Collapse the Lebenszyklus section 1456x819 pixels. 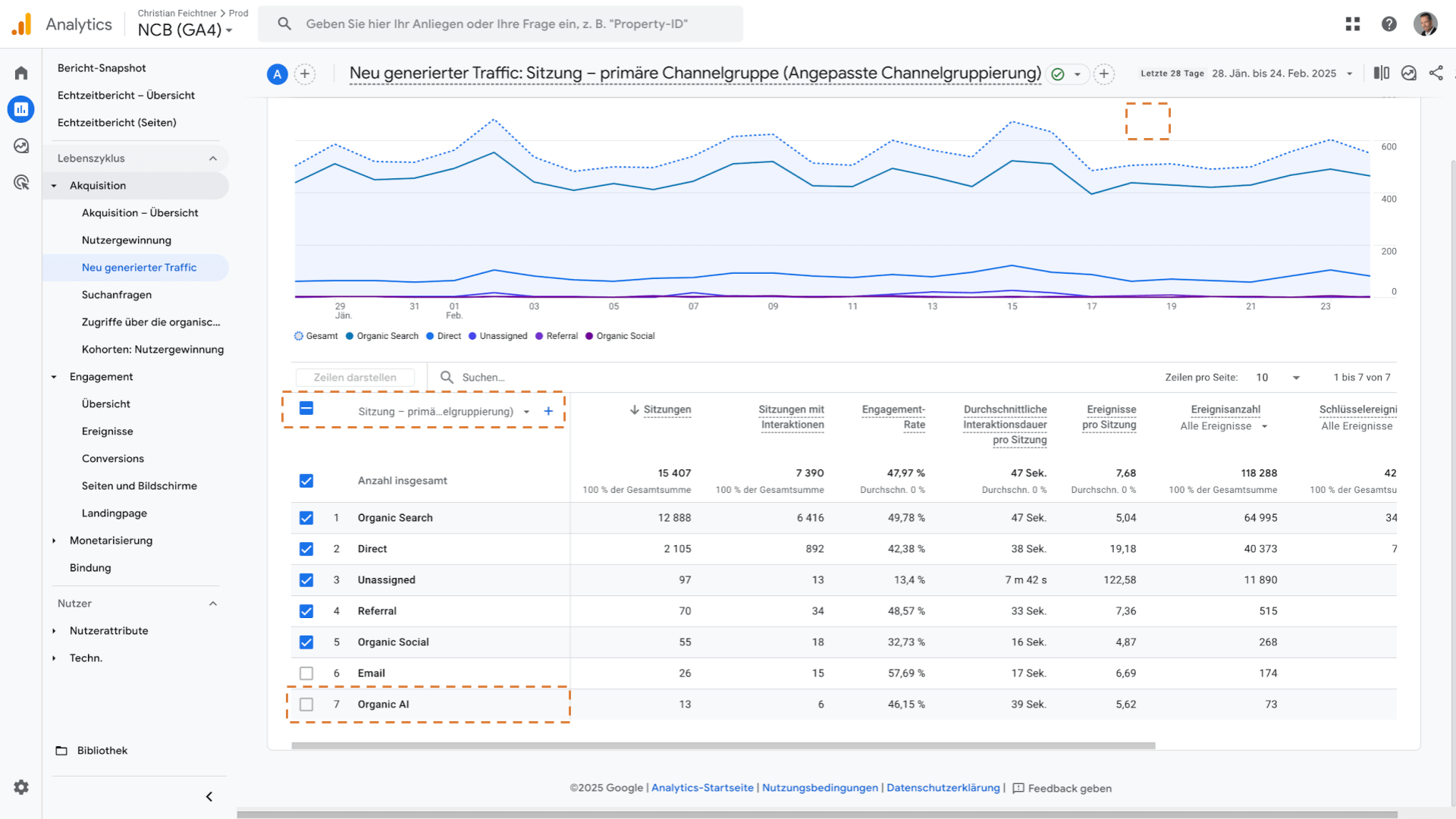tap(213, 158)
